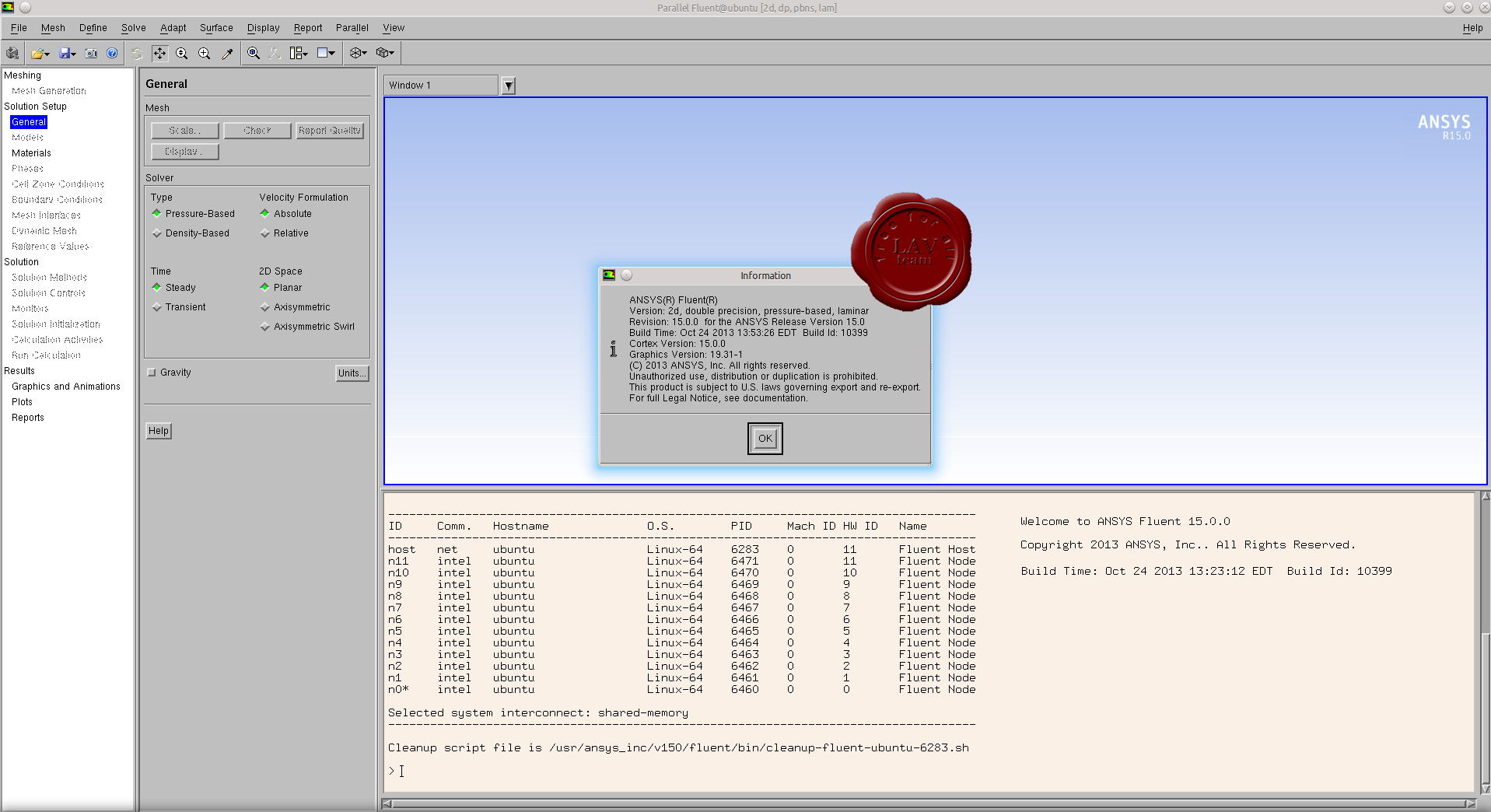The width and height of the screenshot is (1491, 812).
Task: Open the folder icon dropdown arrow
Action: pos(47,54)
